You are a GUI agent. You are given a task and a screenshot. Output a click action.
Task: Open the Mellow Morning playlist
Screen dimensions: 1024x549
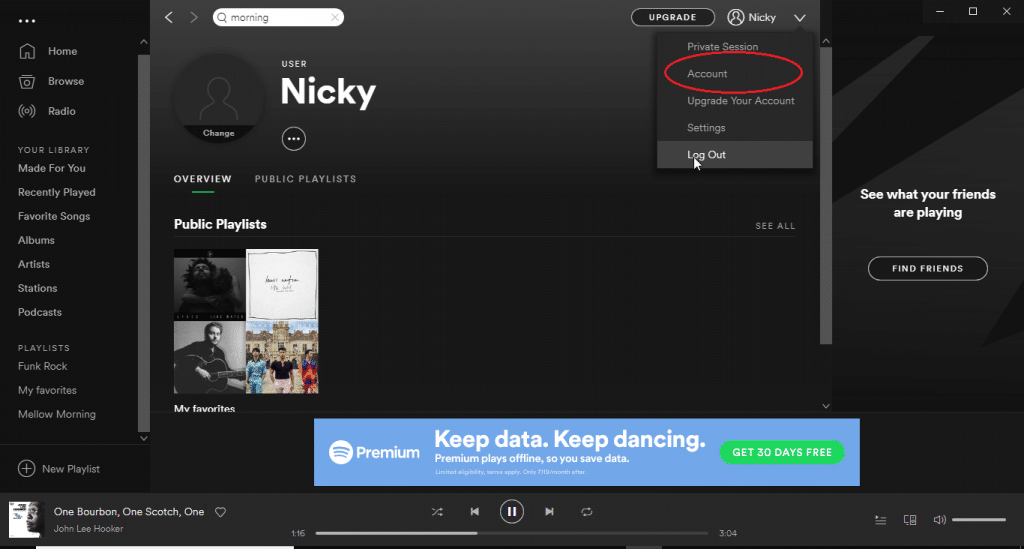click(x=57, y=415)
